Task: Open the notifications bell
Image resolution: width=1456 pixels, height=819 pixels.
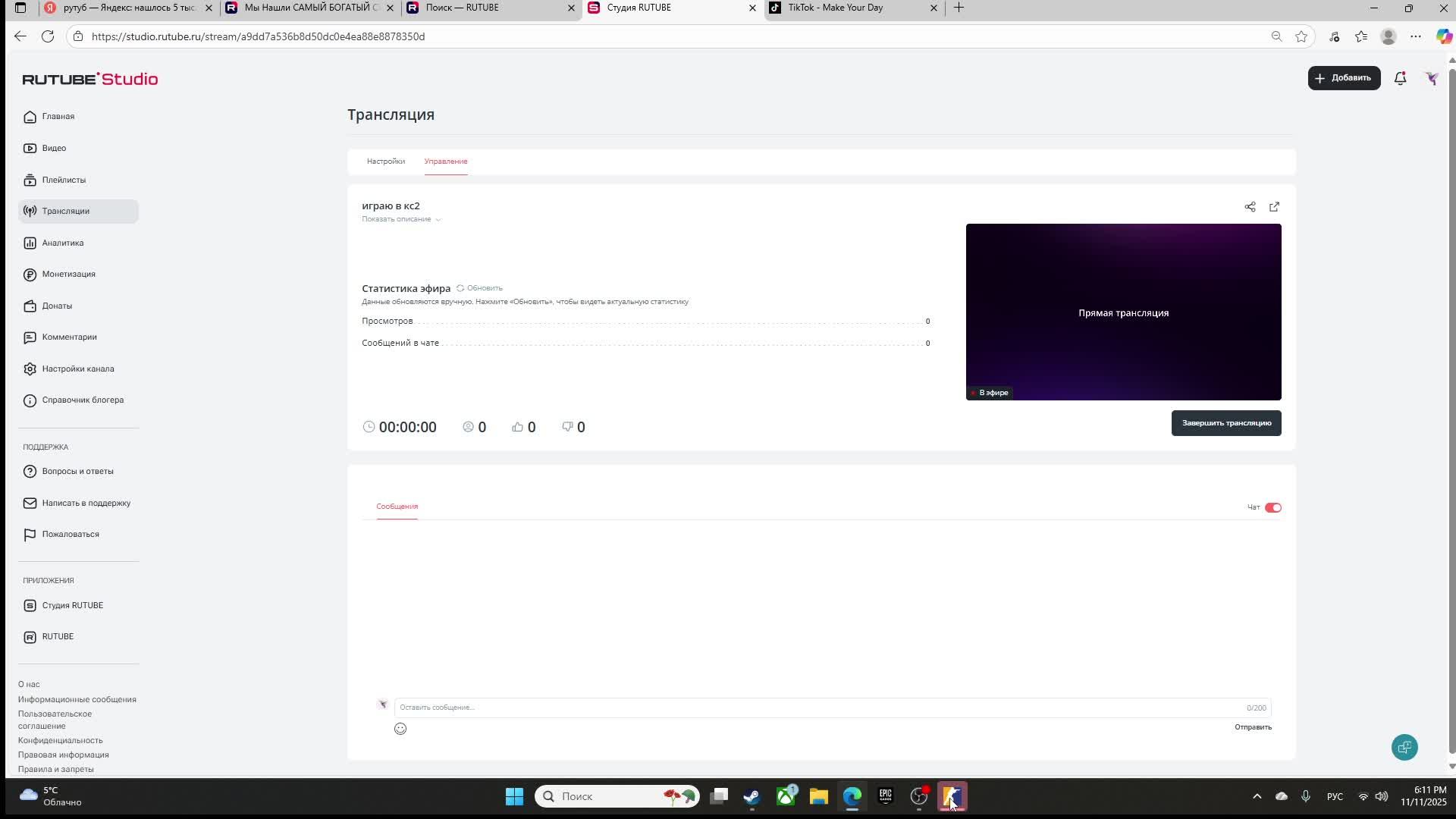Action: pyautogui.click(x=1400, y=78)
